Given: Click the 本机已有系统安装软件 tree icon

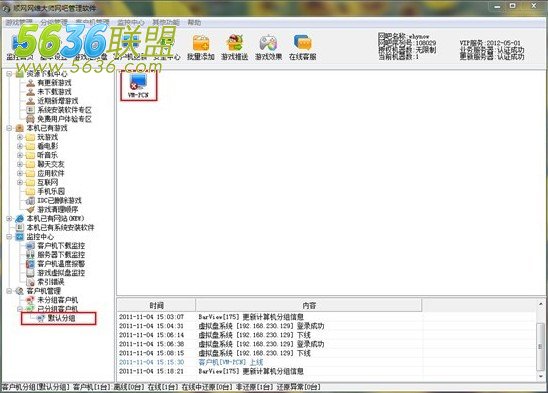Looking at the screenshot, I should [x=20, y=228].
